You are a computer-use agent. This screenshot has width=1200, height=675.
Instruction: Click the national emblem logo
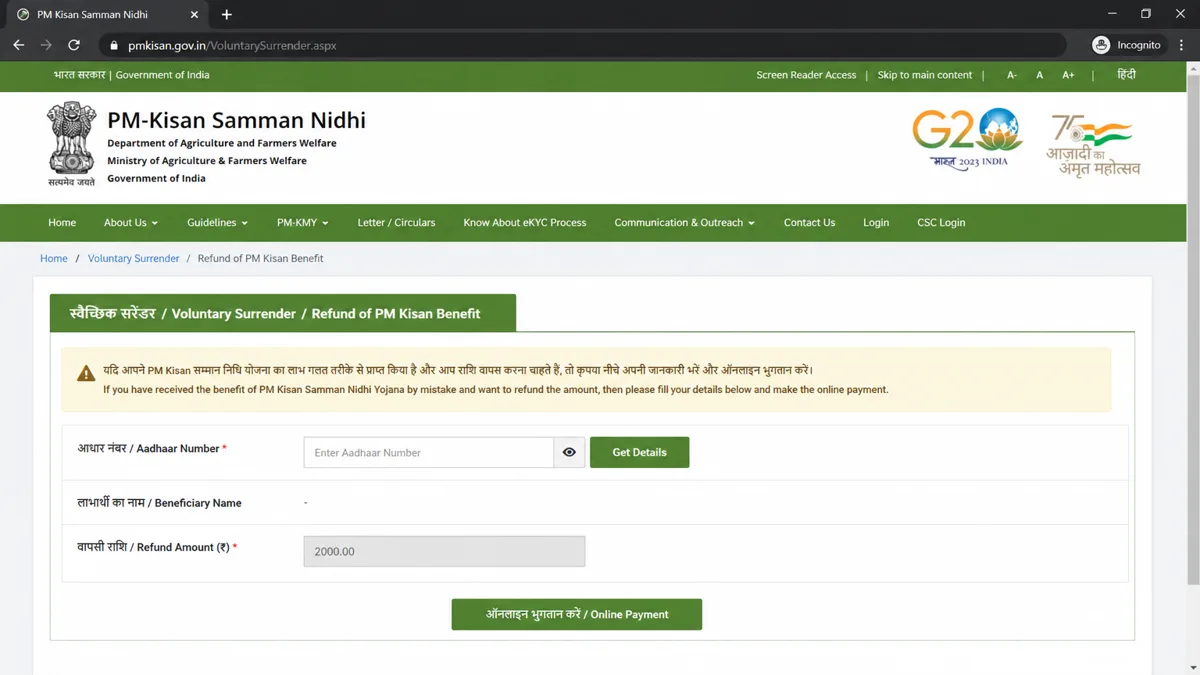click(x=71, y=143)
